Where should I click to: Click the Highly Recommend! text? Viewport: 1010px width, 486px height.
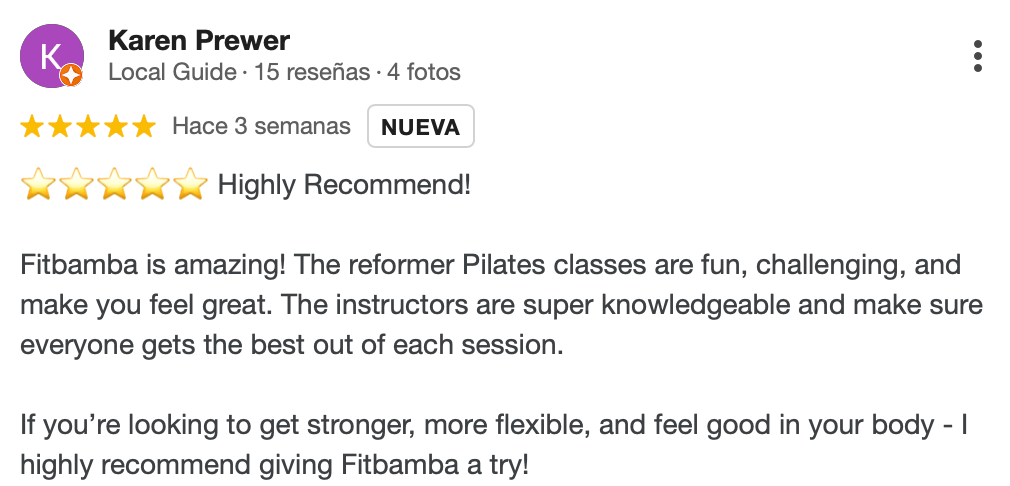(345, 185)
